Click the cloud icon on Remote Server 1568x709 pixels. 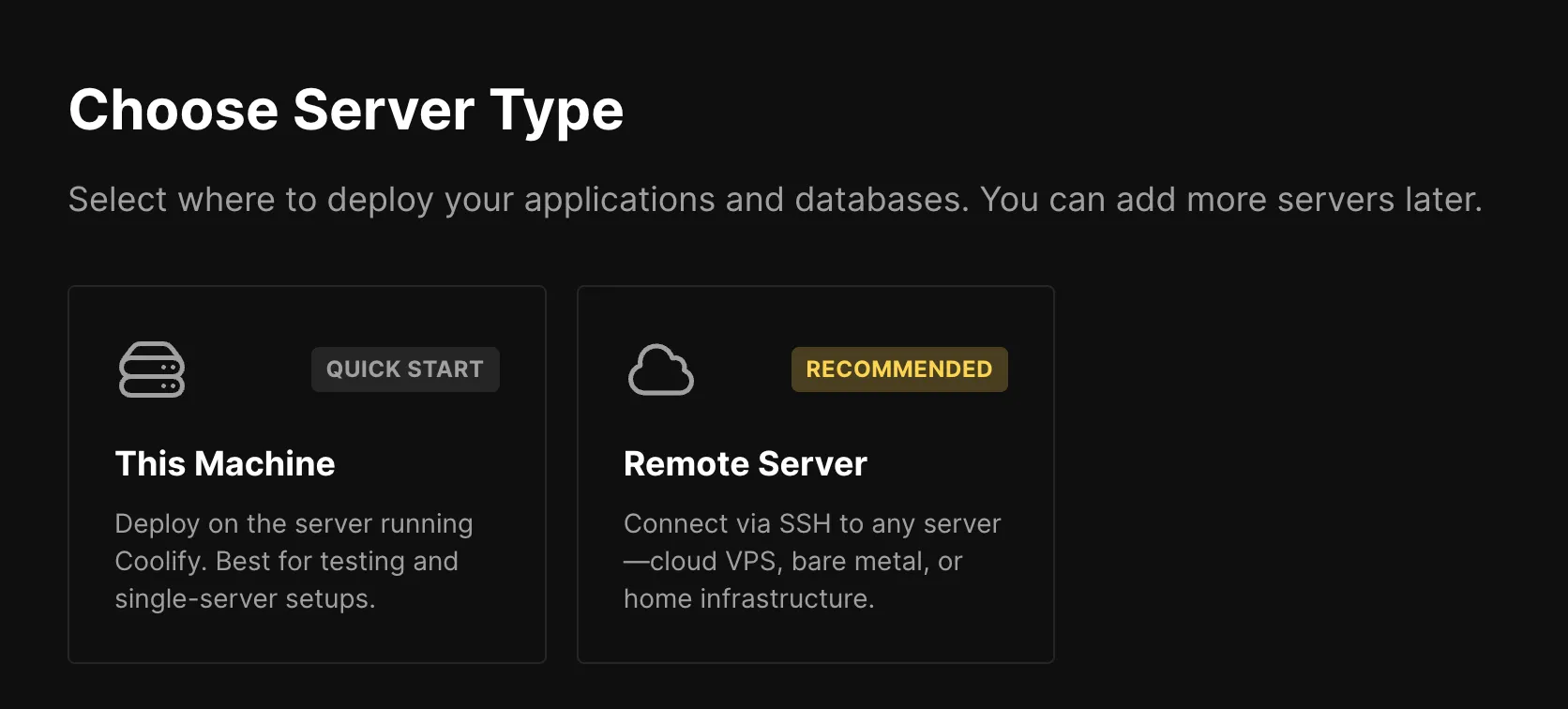point(661,370)
